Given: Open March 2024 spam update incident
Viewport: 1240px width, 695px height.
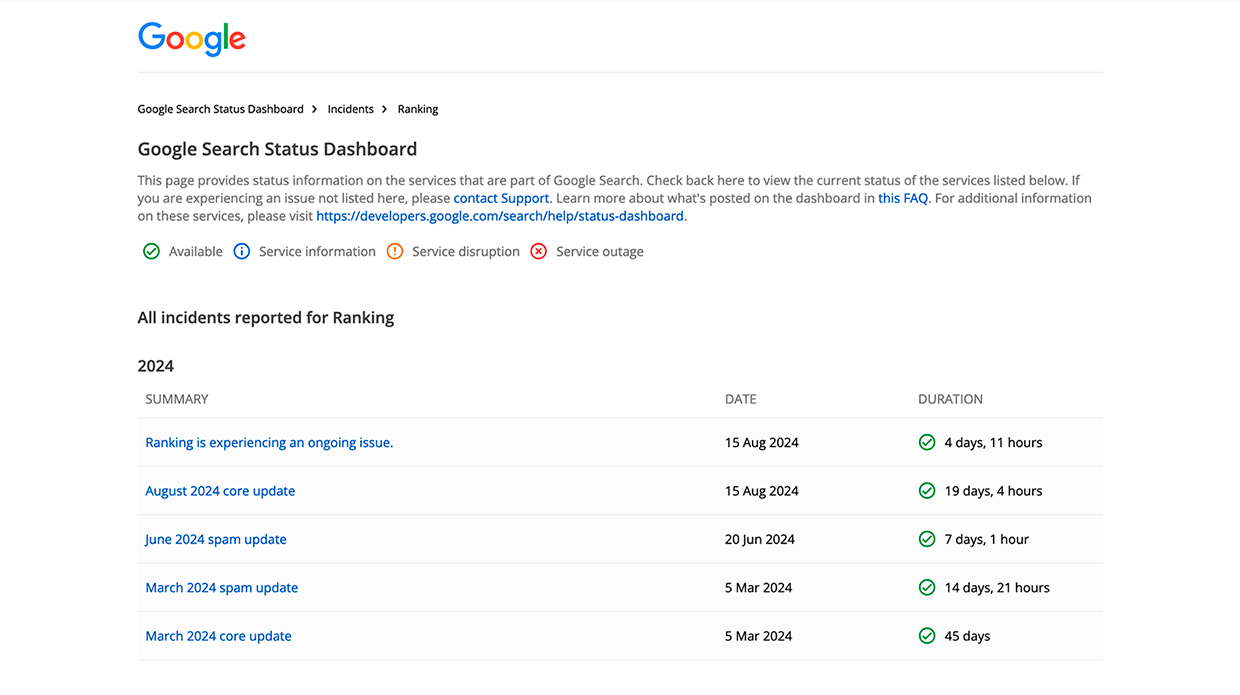Looking at the screenshot, I should pos(221,588).
